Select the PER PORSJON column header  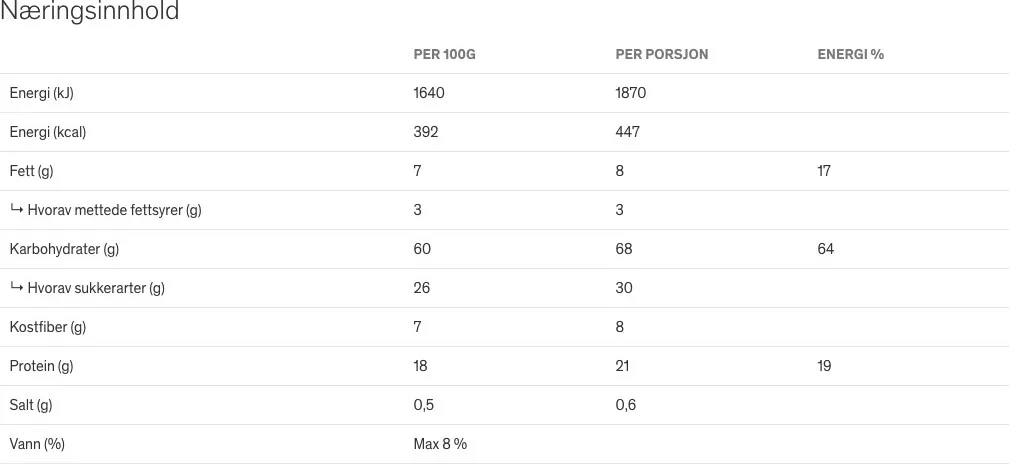point(662,54)
